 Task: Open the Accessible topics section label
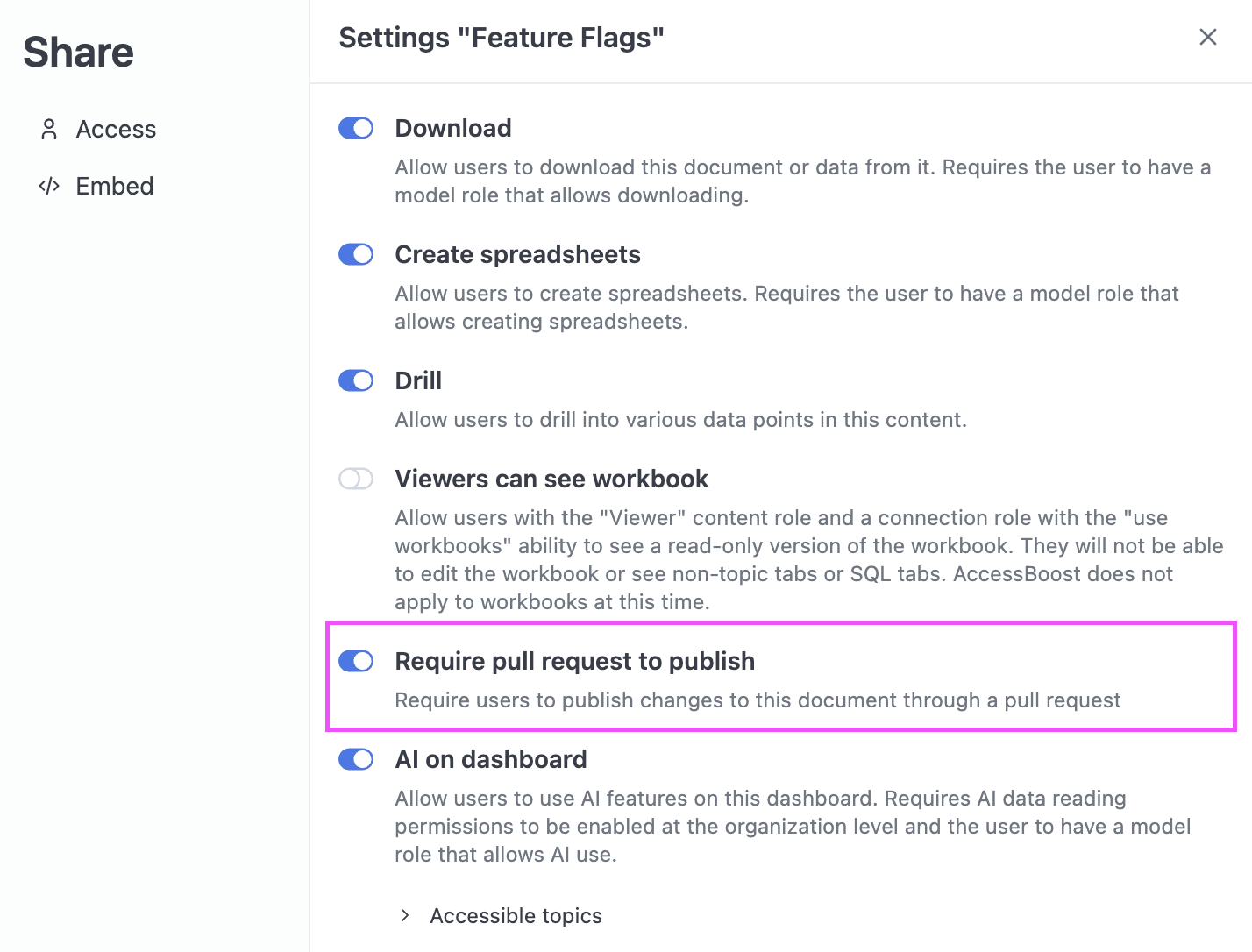tap(516, 915)
